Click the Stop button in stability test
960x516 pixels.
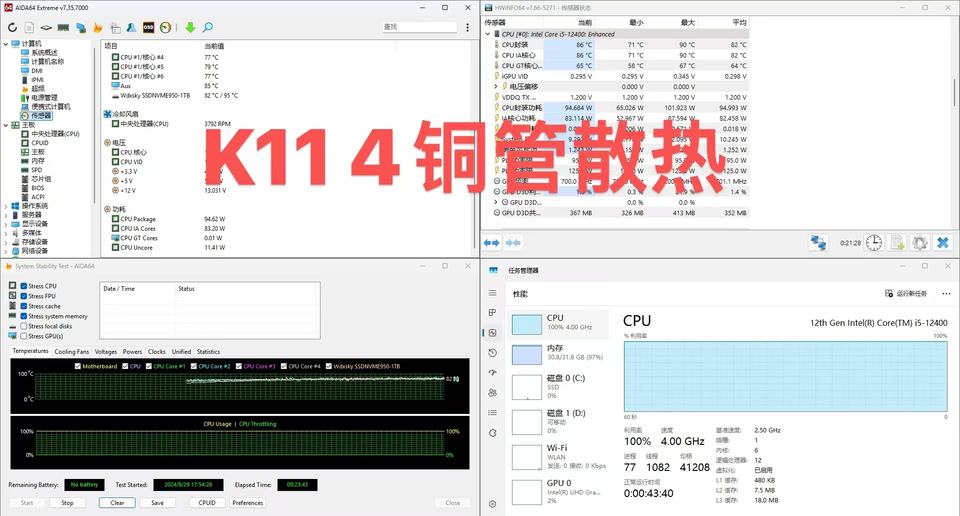(67, 503)
